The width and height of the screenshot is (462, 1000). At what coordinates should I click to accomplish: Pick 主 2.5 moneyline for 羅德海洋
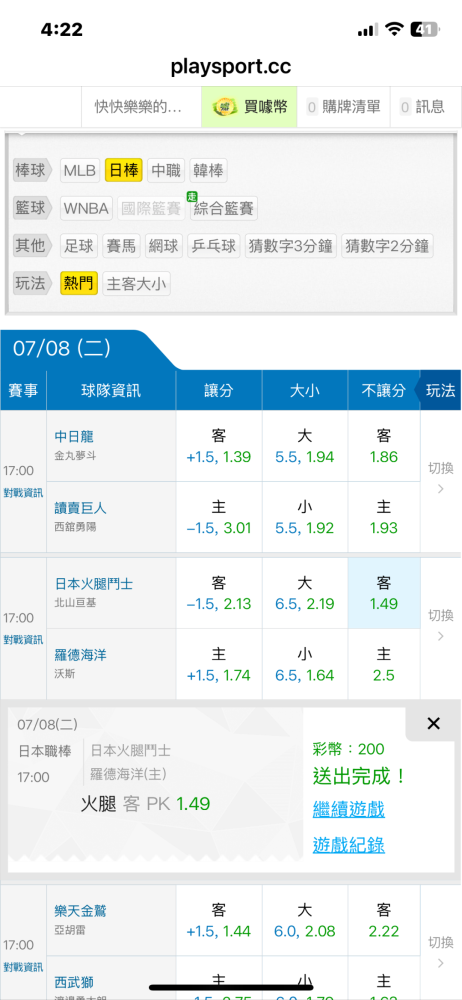point(384,664)
